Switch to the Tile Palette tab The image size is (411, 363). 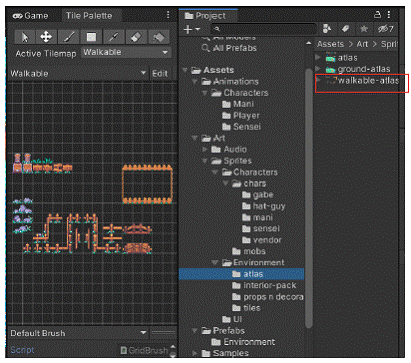click(x=89, y=16)
